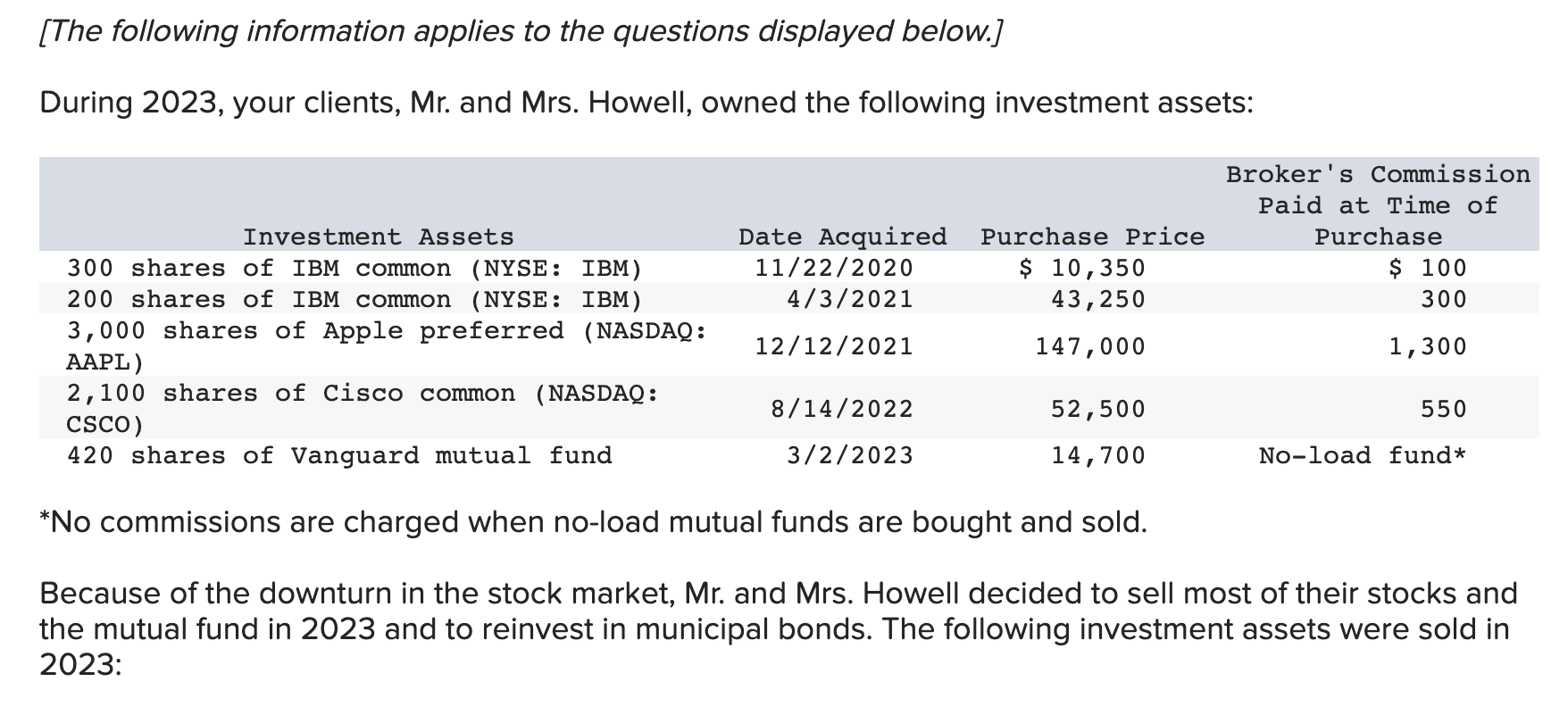Select the Cisco common shares row
The image size is (1568, 707).
789,408
